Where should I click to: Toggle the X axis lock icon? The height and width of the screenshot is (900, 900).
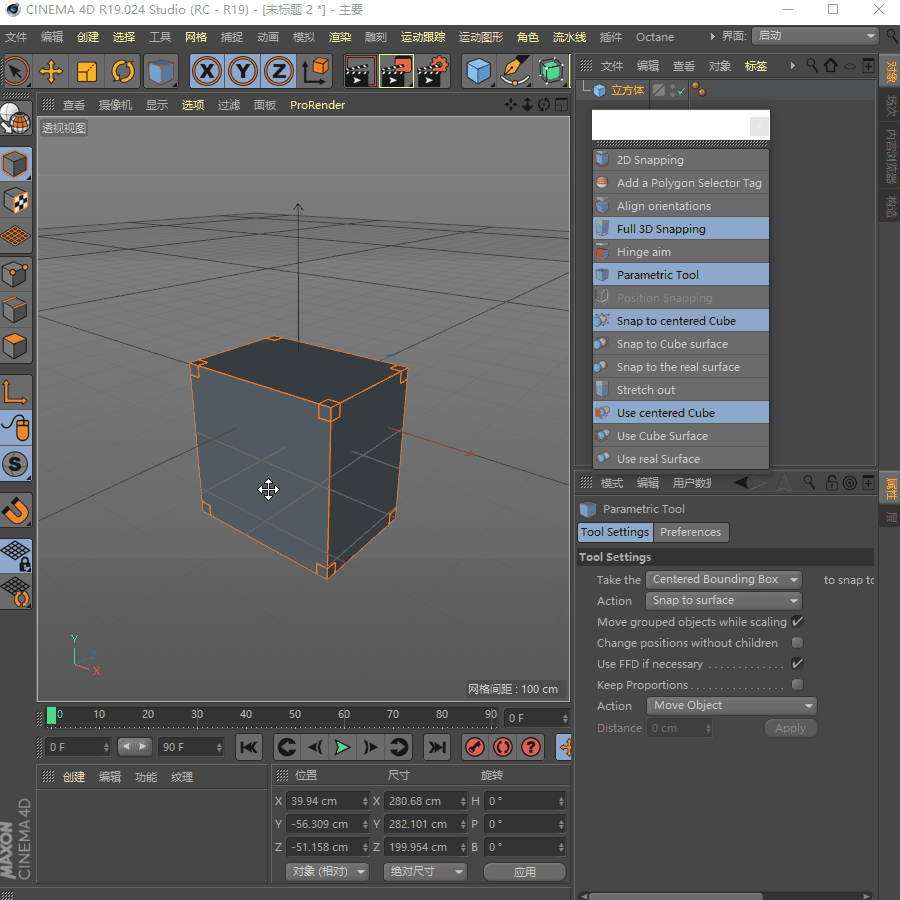pos(207,71)
